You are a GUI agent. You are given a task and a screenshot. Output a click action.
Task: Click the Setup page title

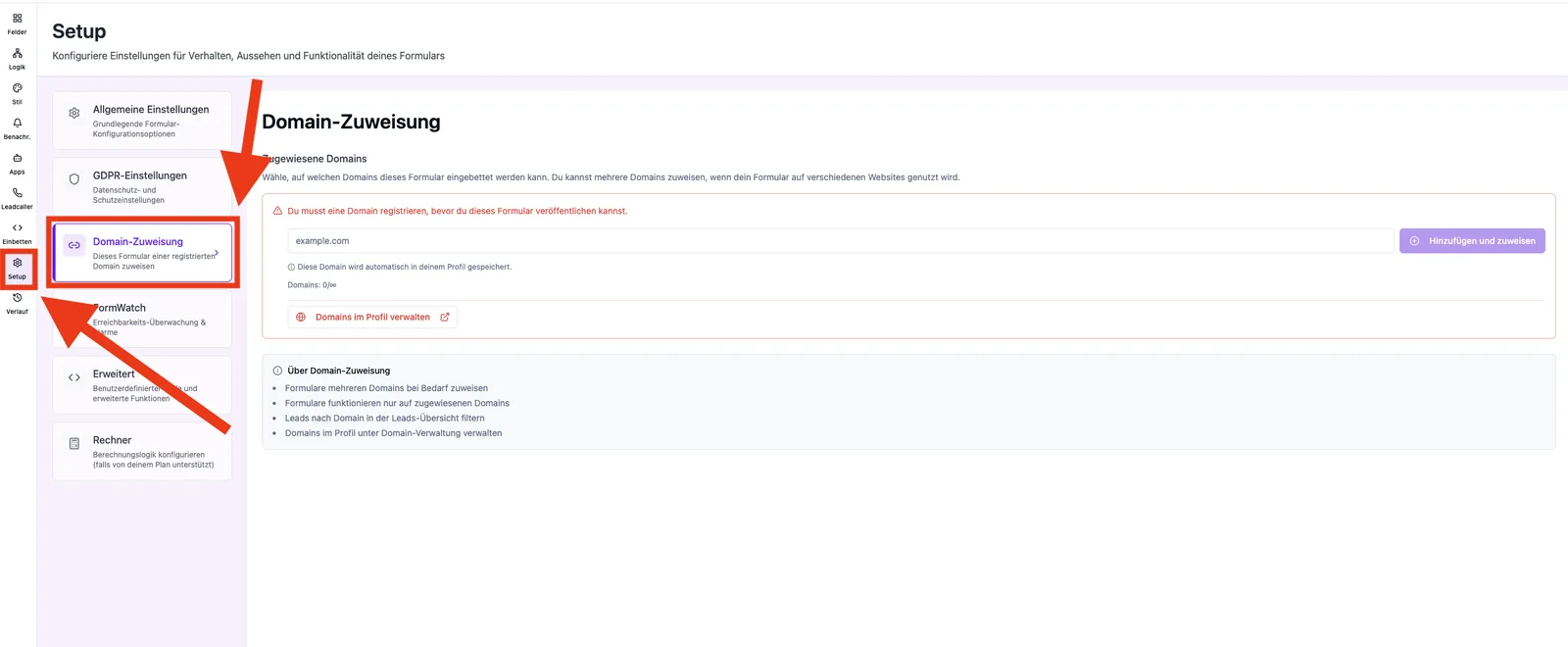click(79, 31)
